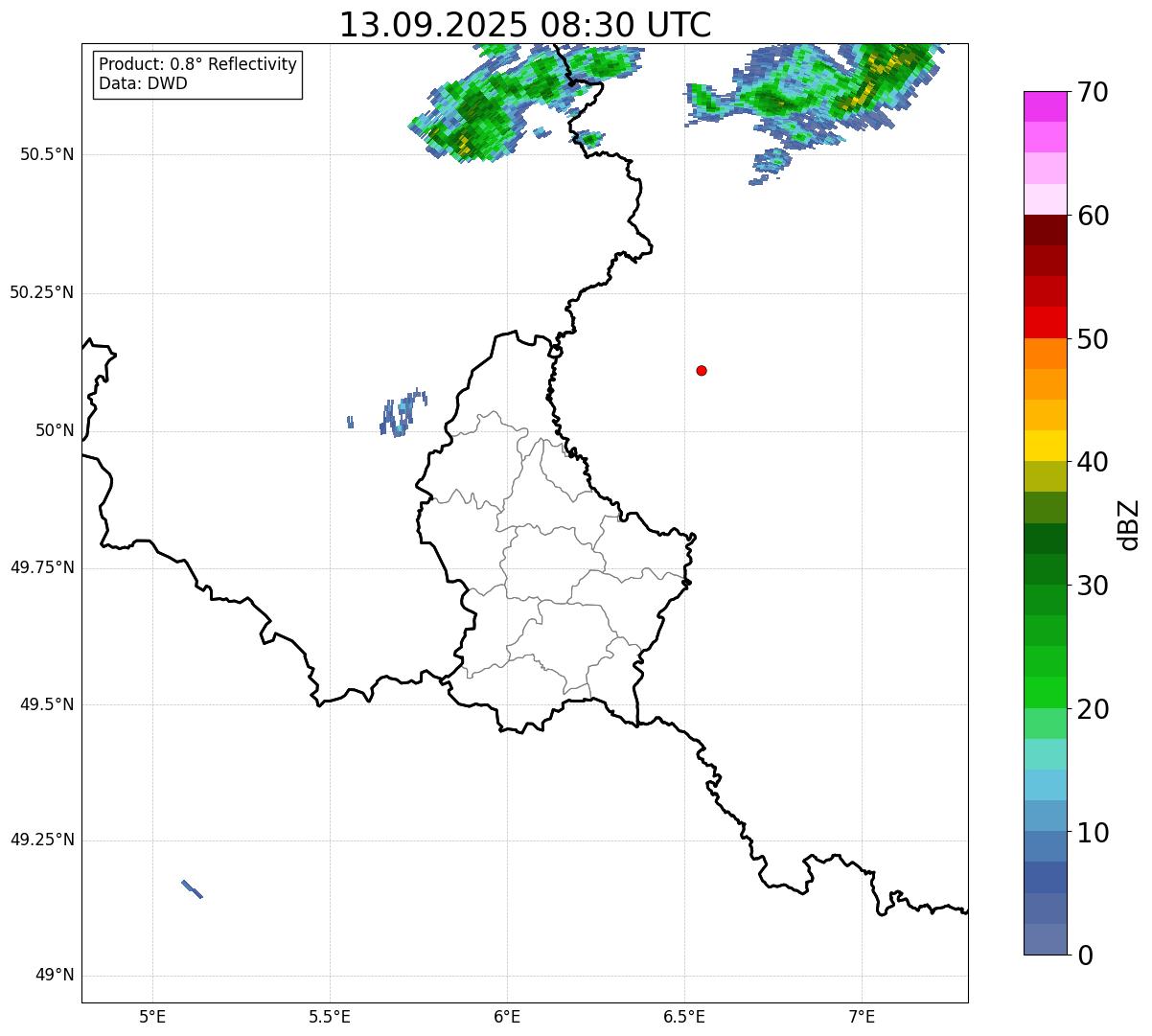The image size is (1152, 1036).
Task: Click the "Data: DWD" label
Action: [143, 83]
